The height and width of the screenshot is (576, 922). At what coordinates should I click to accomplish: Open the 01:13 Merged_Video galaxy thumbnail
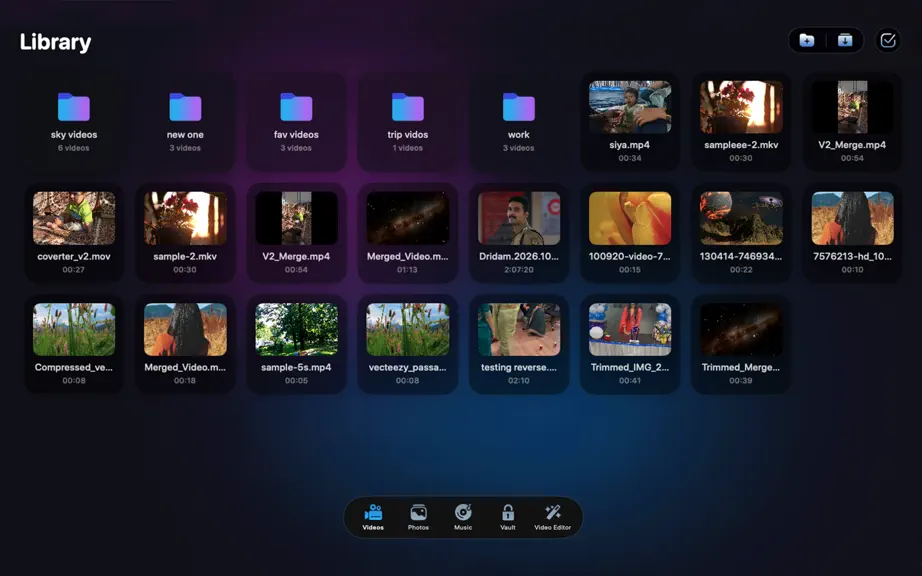[x=407, y=218]
